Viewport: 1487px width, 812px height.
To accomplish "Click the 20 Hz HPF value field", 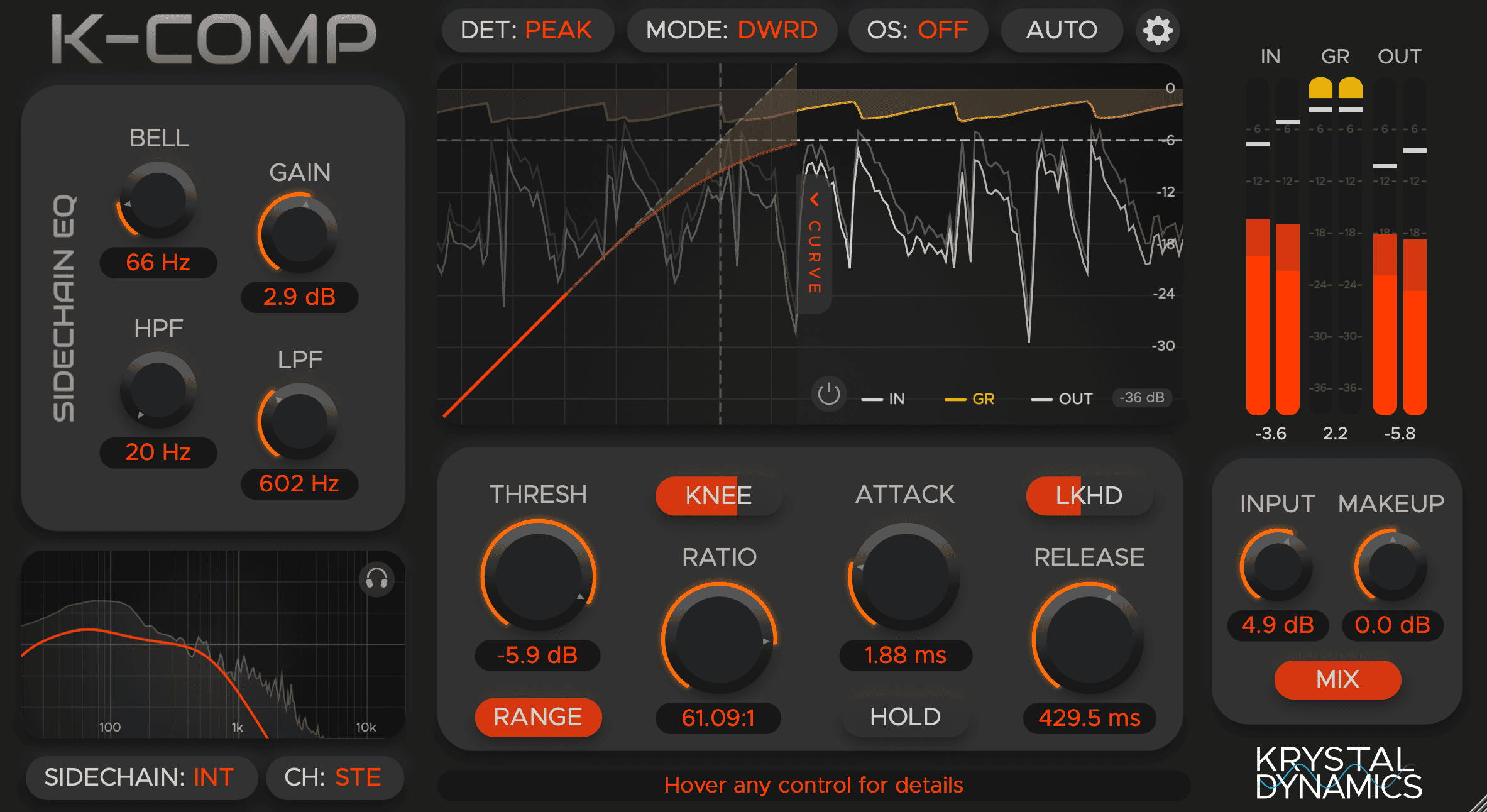I will (158, 453).
